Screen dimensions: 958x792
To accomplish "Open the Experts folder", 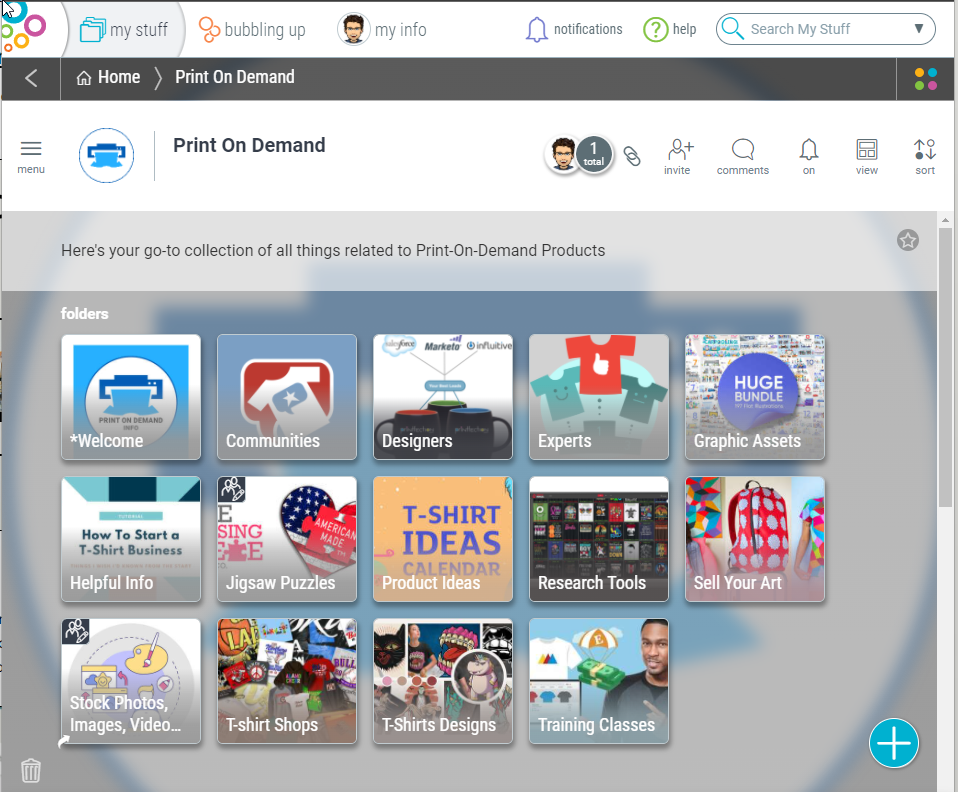I will coord(599,397).
